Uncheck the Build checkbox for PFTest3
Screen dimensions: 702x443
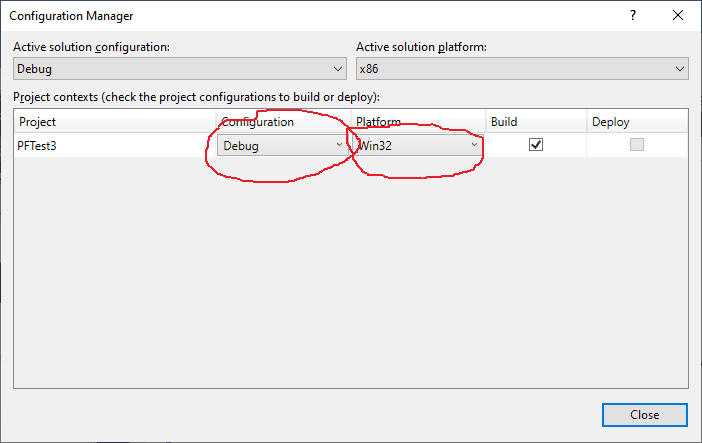(x=536, y=145)
